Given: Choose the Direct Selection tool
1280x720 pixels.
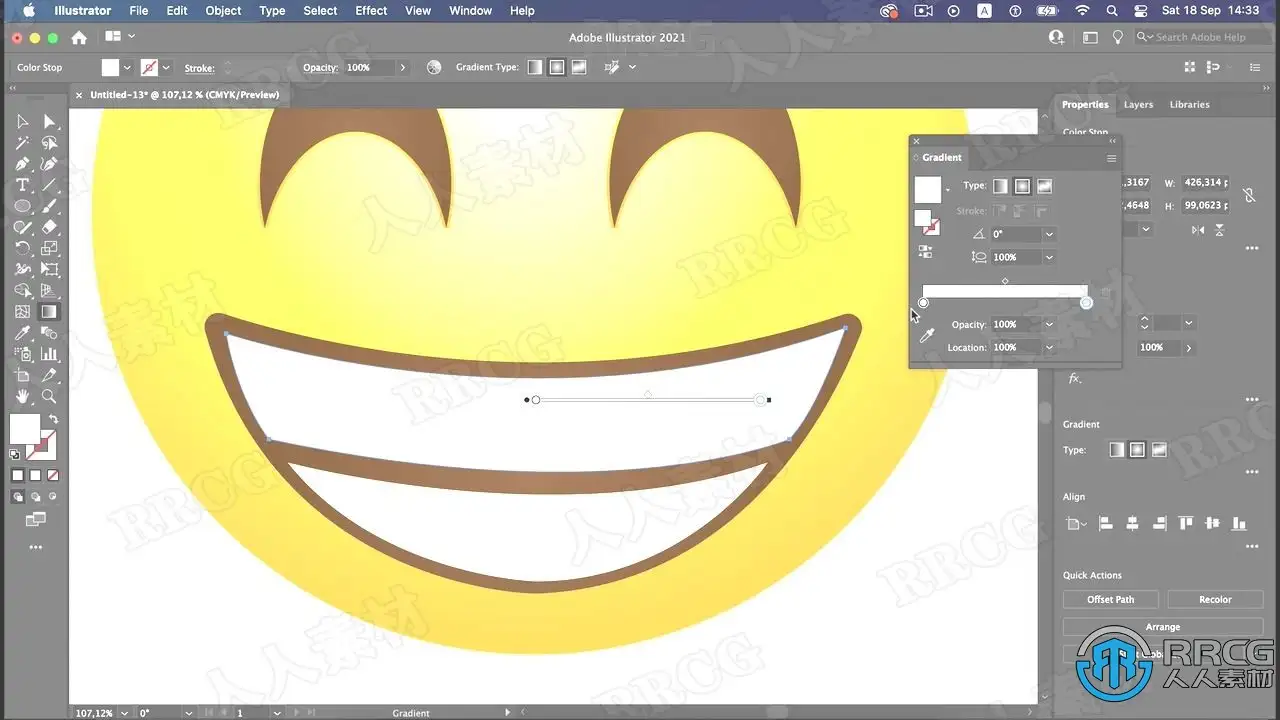Looking at the screenshot, I should click(x=49, y=122).
